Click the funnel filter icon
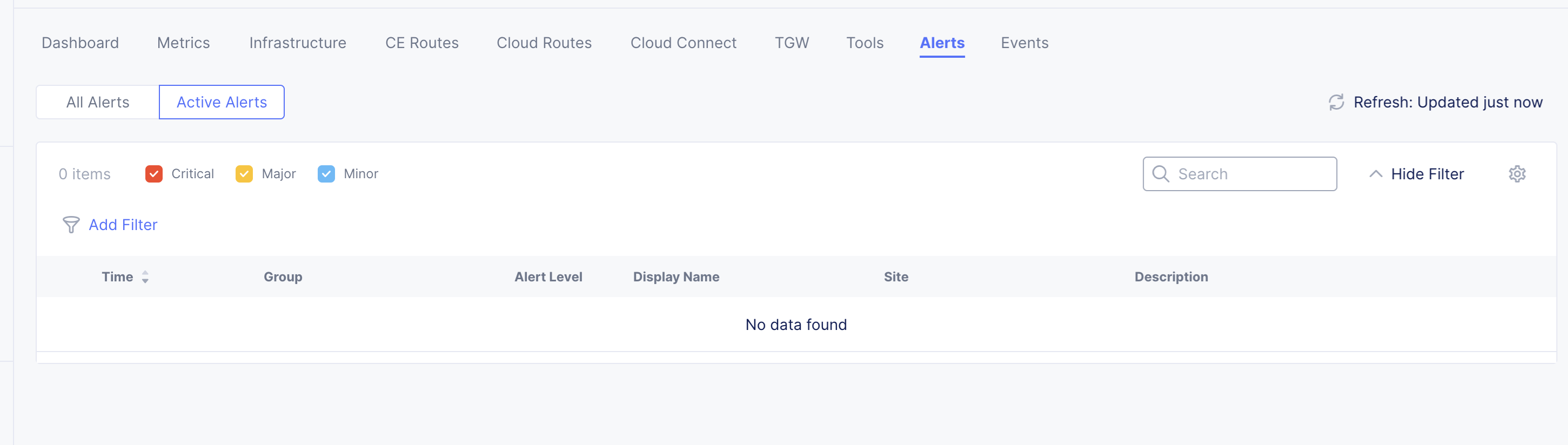Image resolution: width=1568 pixels, height=445 pixels. pyautogui.click(x=71, y=225)
